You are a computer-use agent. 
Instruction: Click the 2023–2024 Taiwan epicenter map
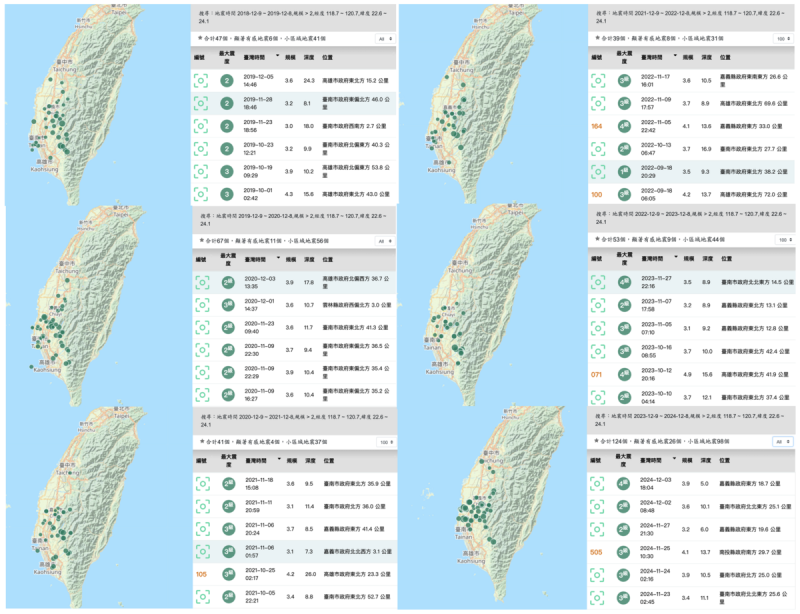[x=492, y=507]
